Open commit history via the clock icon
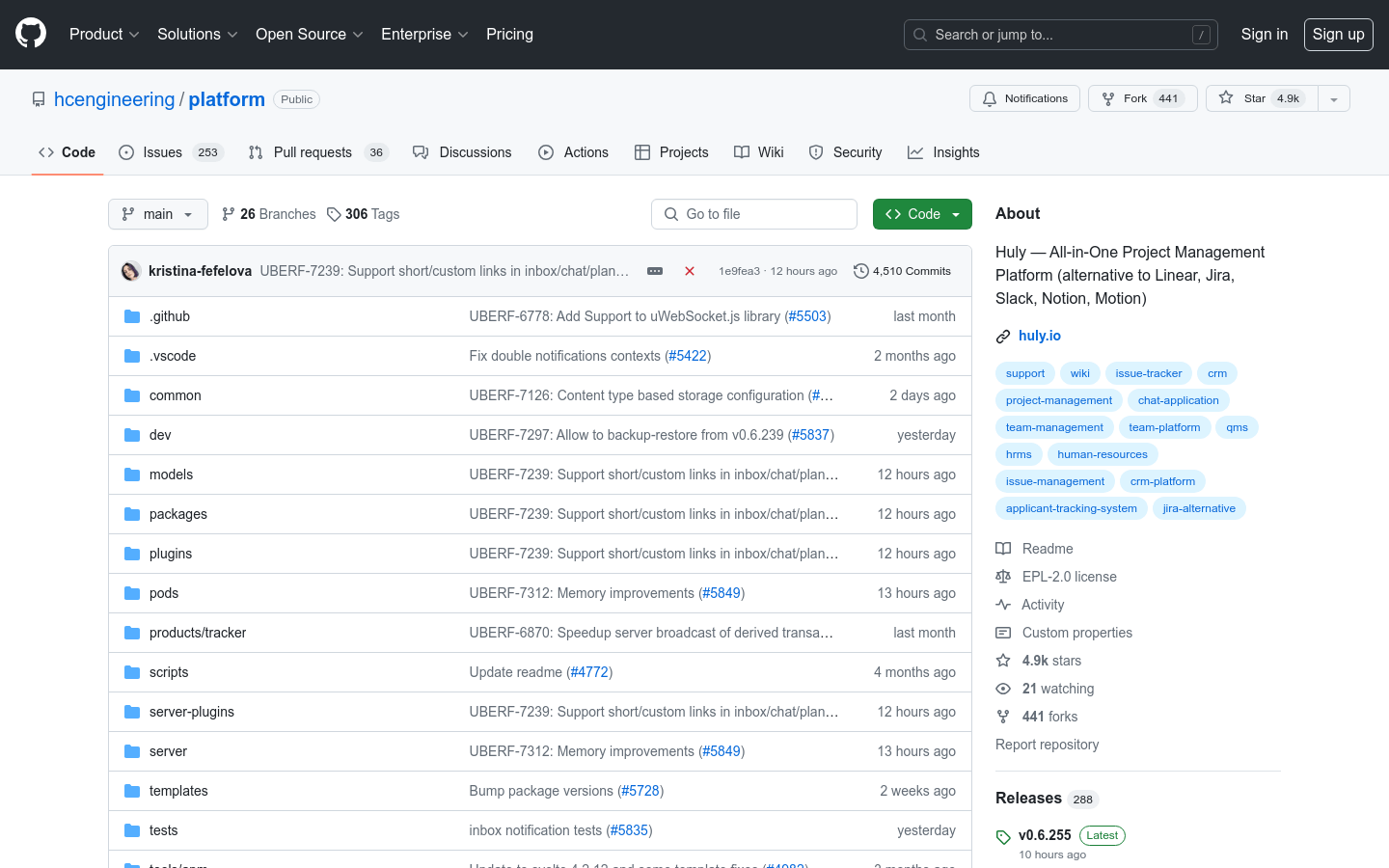Image resolution: width=1389 pixels, height=868 pixels. point(860,271)
